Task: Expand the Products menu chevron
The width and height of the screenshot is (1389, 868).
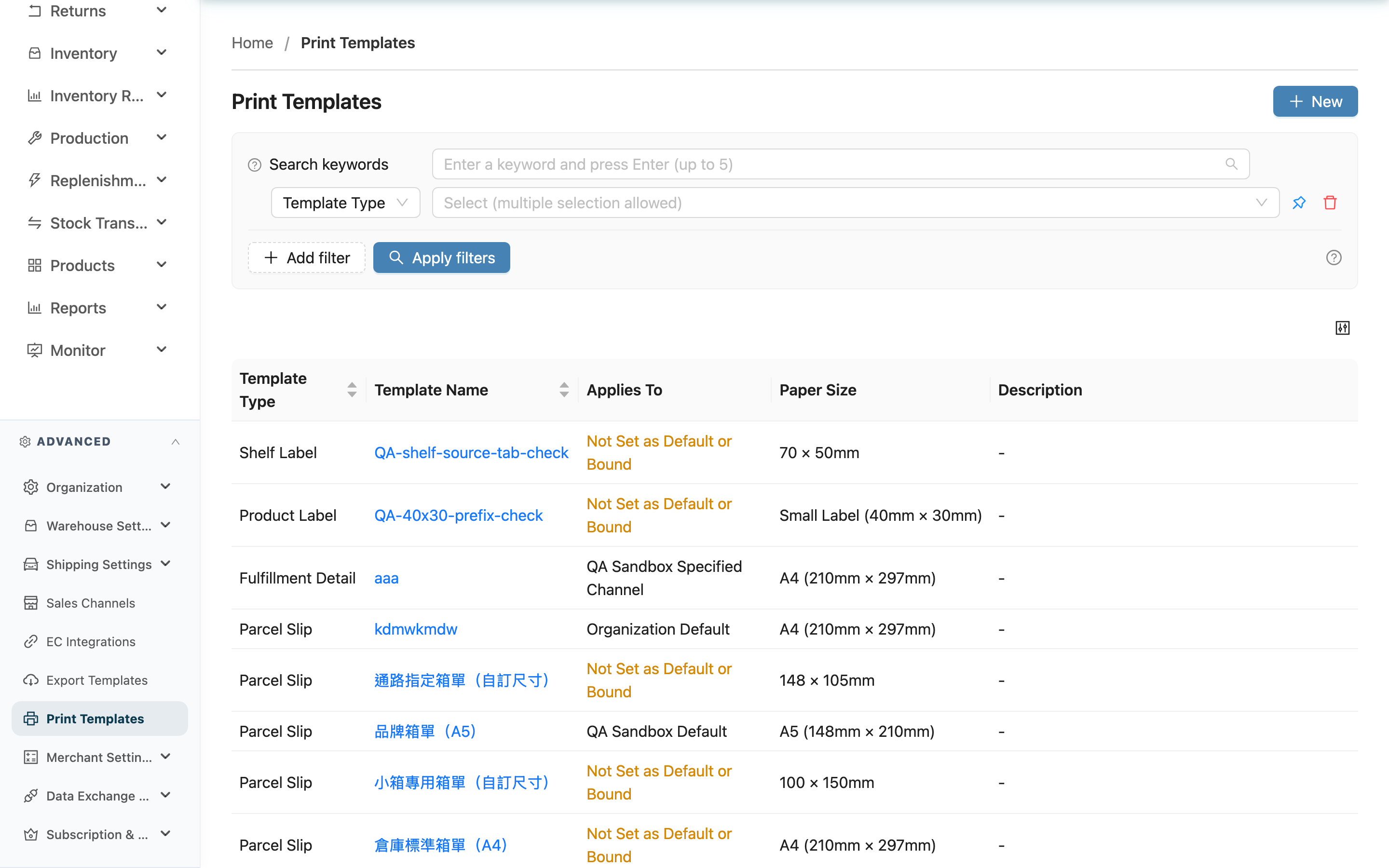Action: [x=162, y=265]
